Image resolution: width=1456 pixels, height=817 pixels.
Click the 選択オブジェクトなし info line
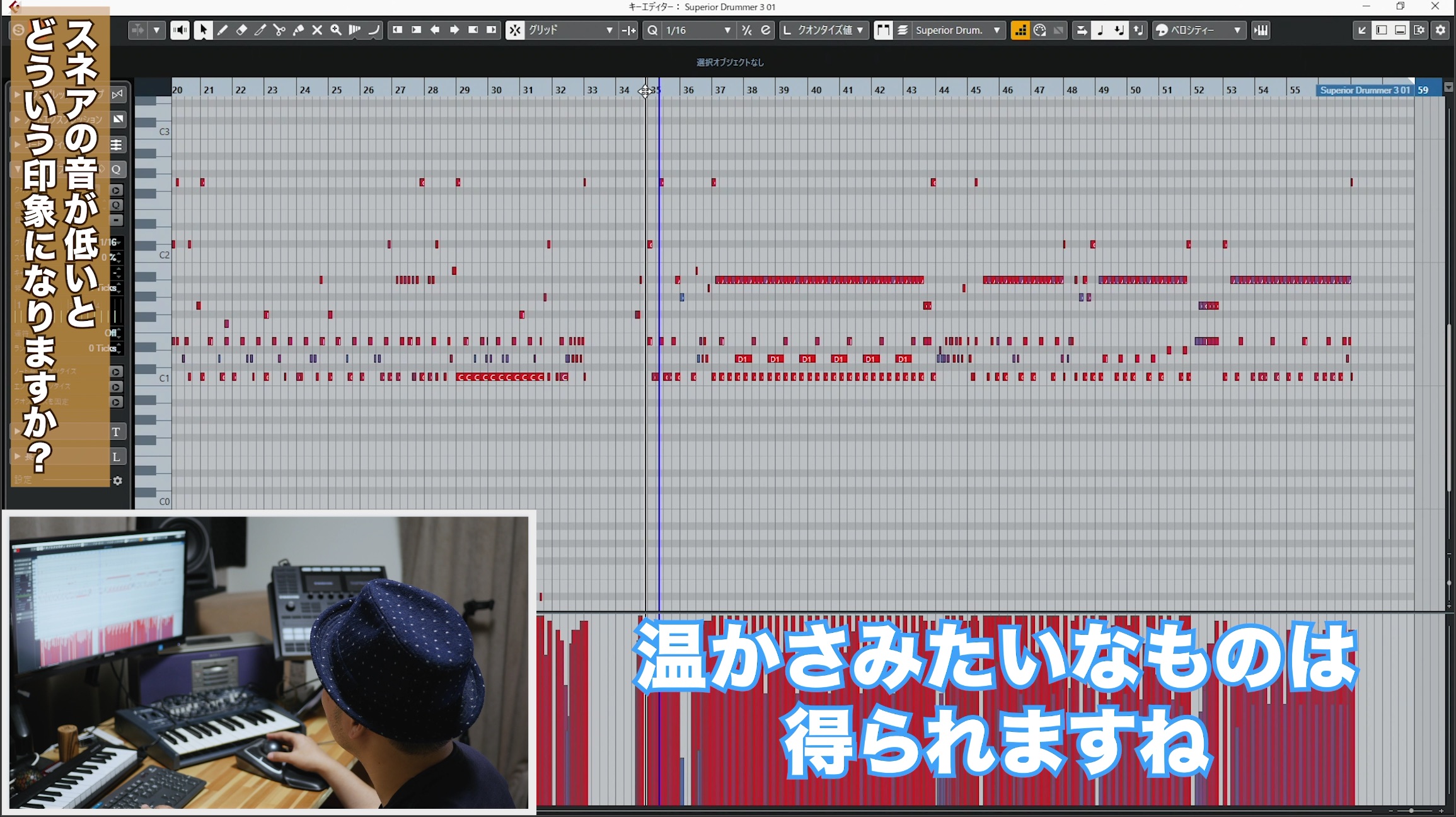[x=730, y=62]
